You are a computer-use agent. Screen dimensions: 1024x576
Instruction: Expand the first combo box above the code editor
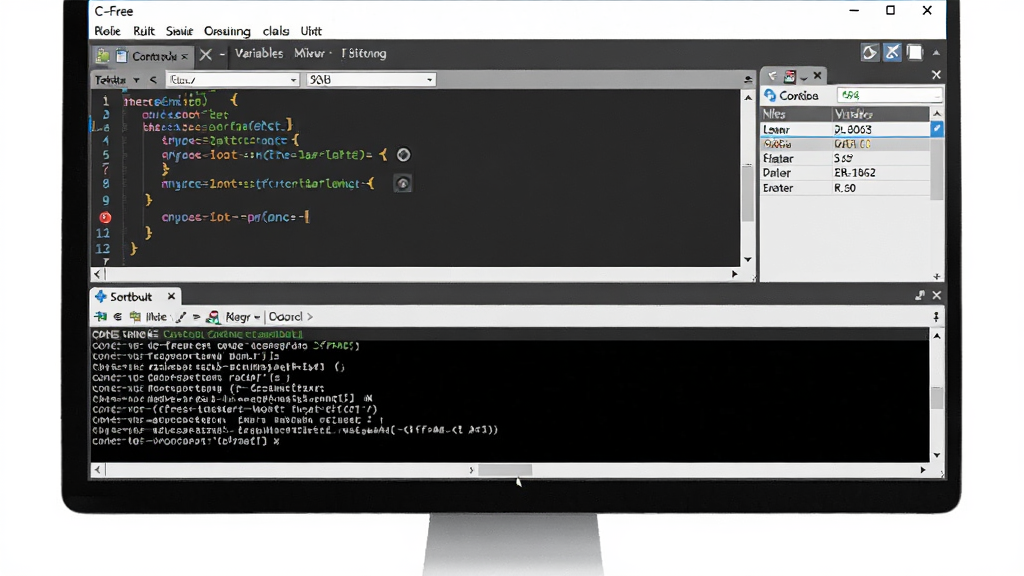pyautogui.click(x=293, y=80)
